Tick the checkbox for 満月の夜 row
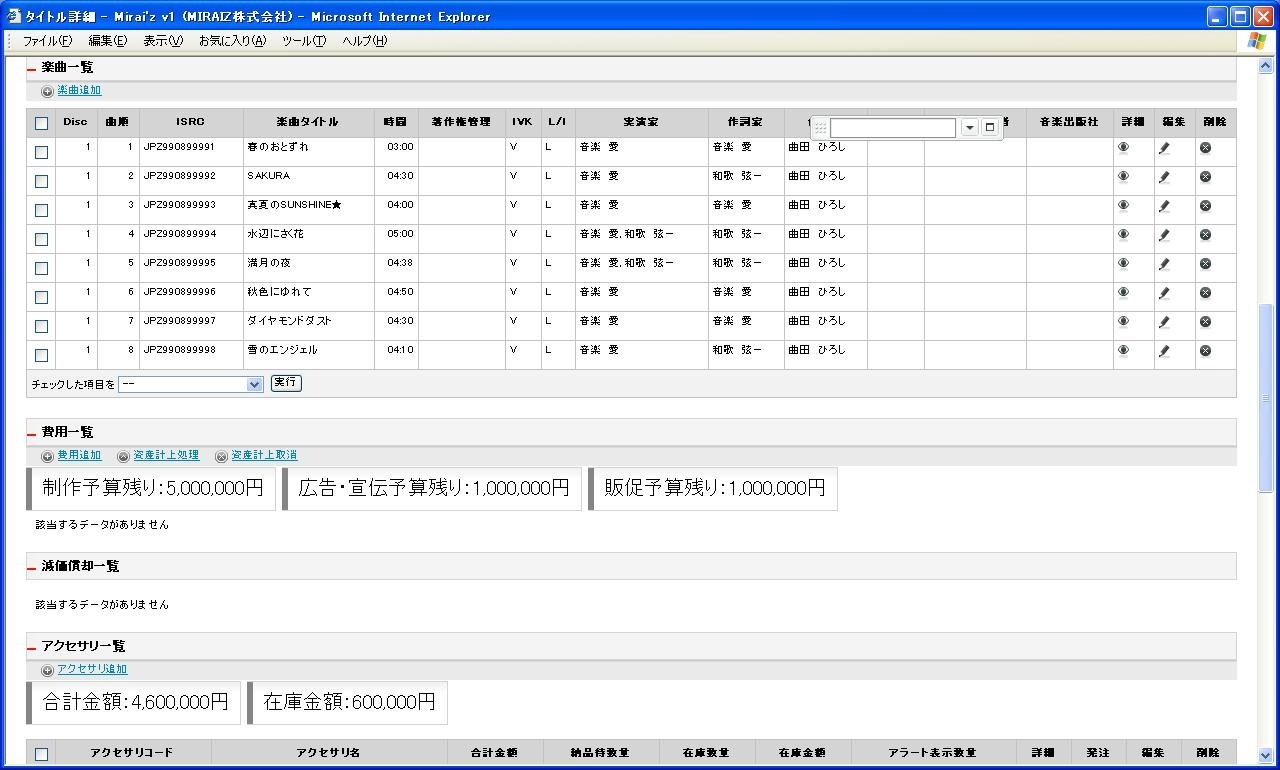The height and width of the screenshot is (770, 1280). (x=41, y=268)
